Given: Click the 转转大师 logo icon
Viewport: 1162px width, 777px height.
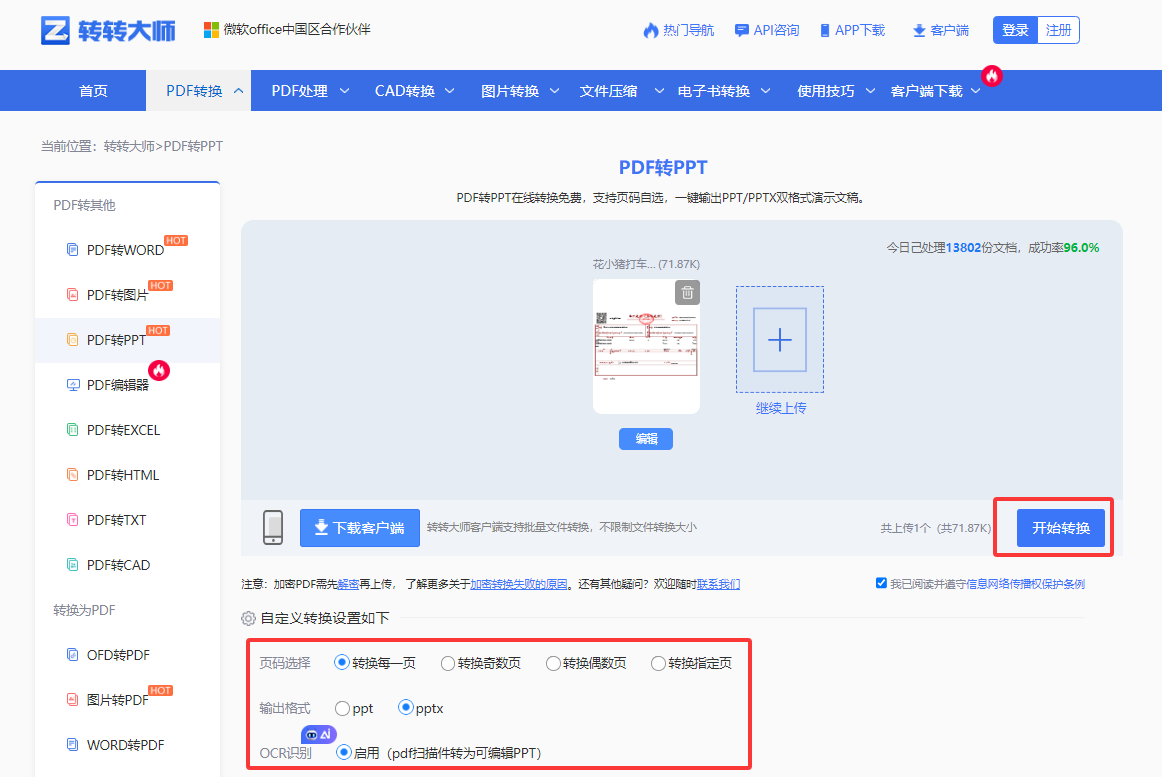Looking at the screenshot, I should coord(55,30).
